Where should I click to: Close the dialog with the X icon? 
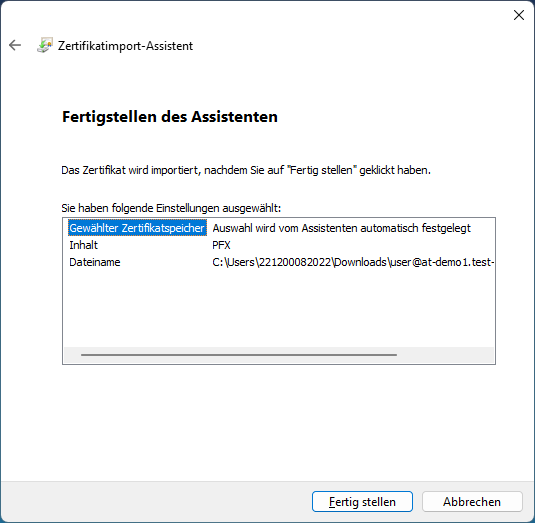pyautogui.click(x=519, y=15)
